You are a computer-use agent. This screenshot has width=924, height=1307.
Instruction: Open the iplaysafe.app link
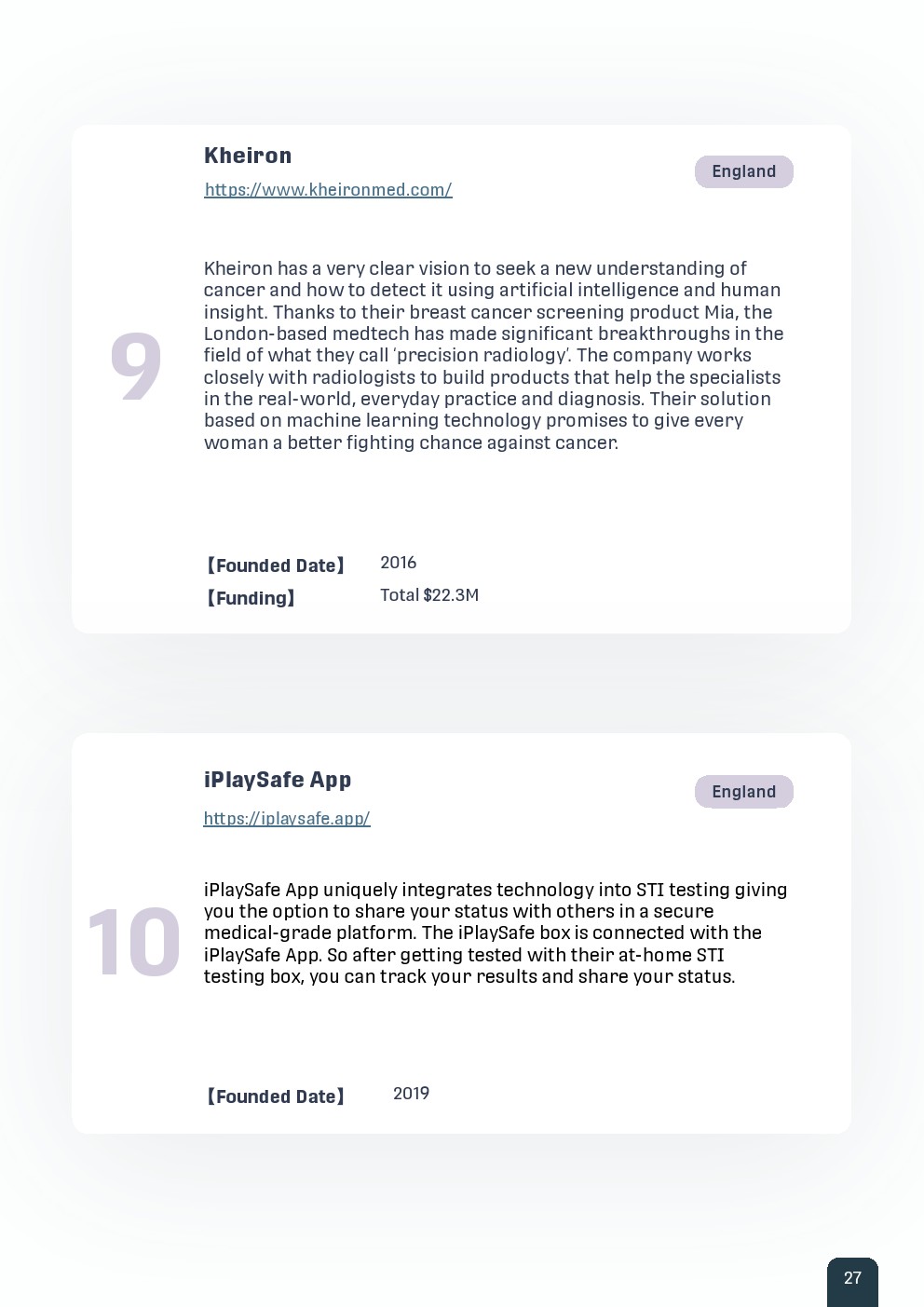tap(287, 819)
